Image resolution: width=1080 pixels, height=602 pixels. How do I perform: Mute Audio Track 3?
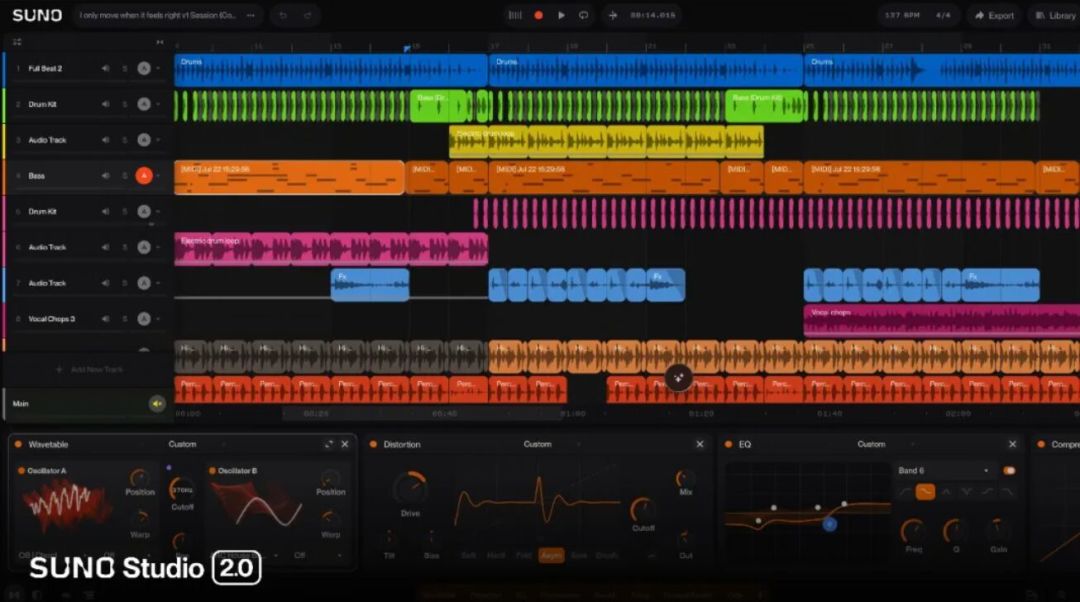point(105,140)
